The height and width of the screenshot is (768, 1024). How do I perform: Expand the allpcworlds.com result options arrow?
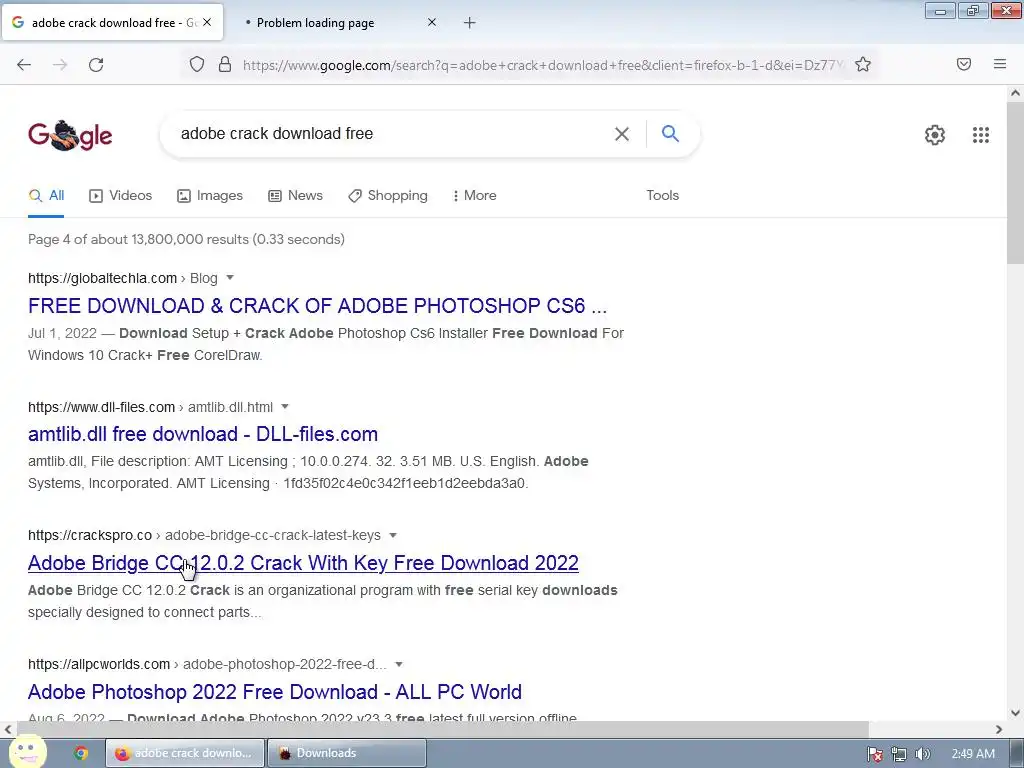[x=398, y=664]
